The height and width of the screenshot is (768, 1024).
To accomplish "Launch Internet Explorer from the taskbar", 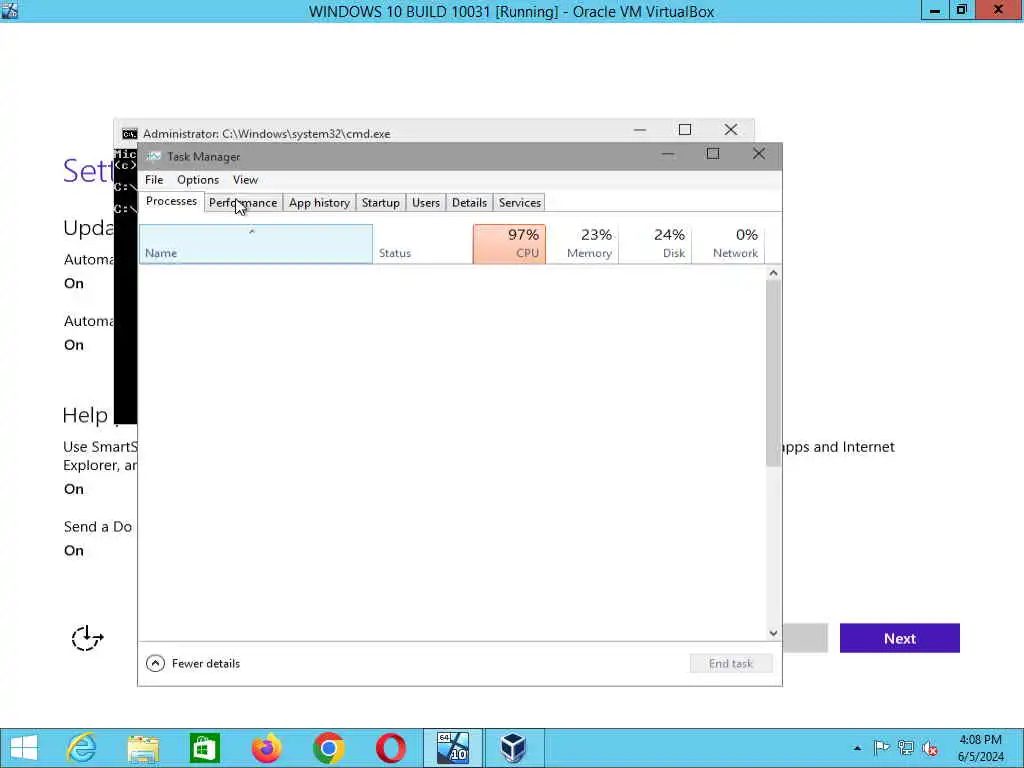I will (x=82, y=748).
